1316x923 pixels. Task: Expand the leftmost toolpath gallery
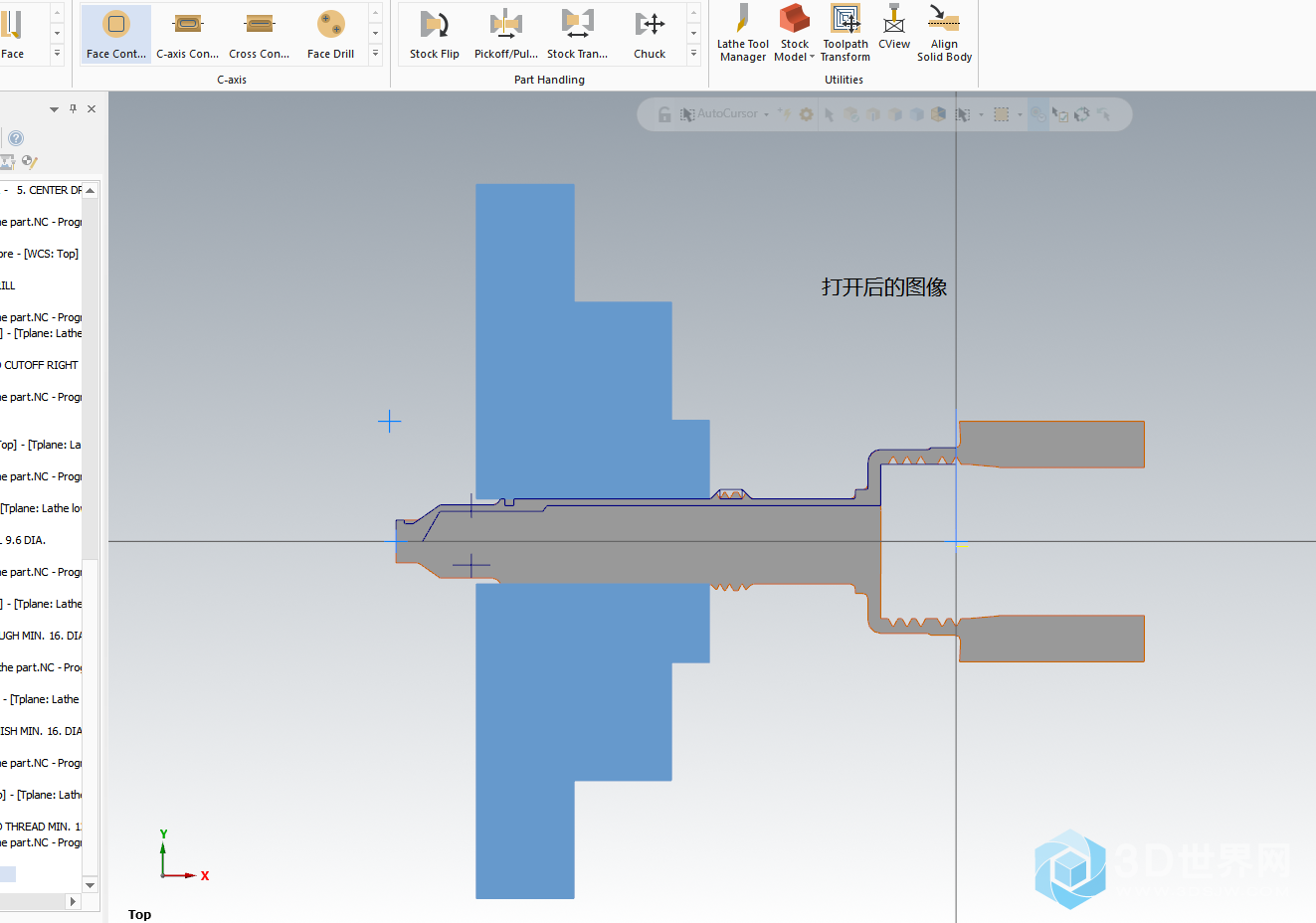tap(57, 54)
